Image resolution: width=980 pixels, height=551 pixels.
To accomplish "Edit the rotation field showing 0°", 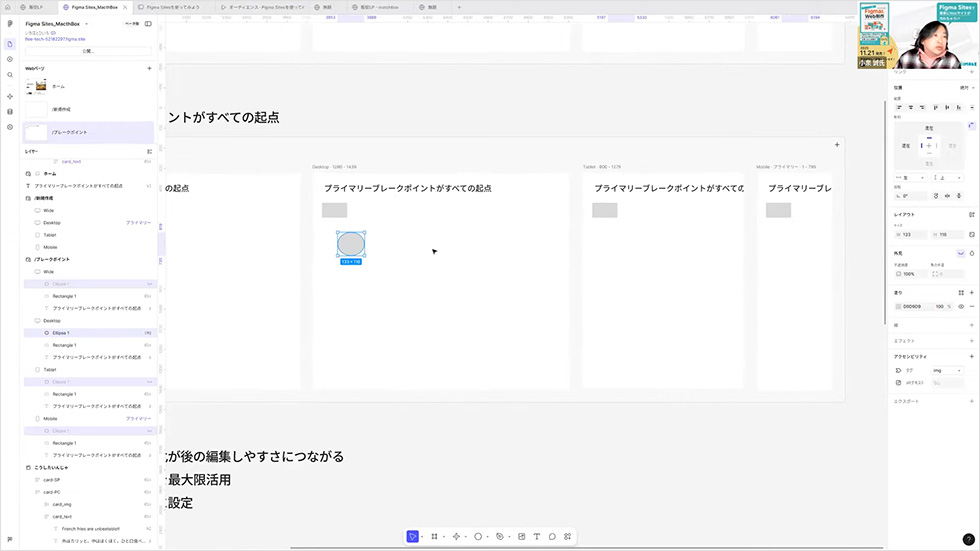I will point(911,196).
